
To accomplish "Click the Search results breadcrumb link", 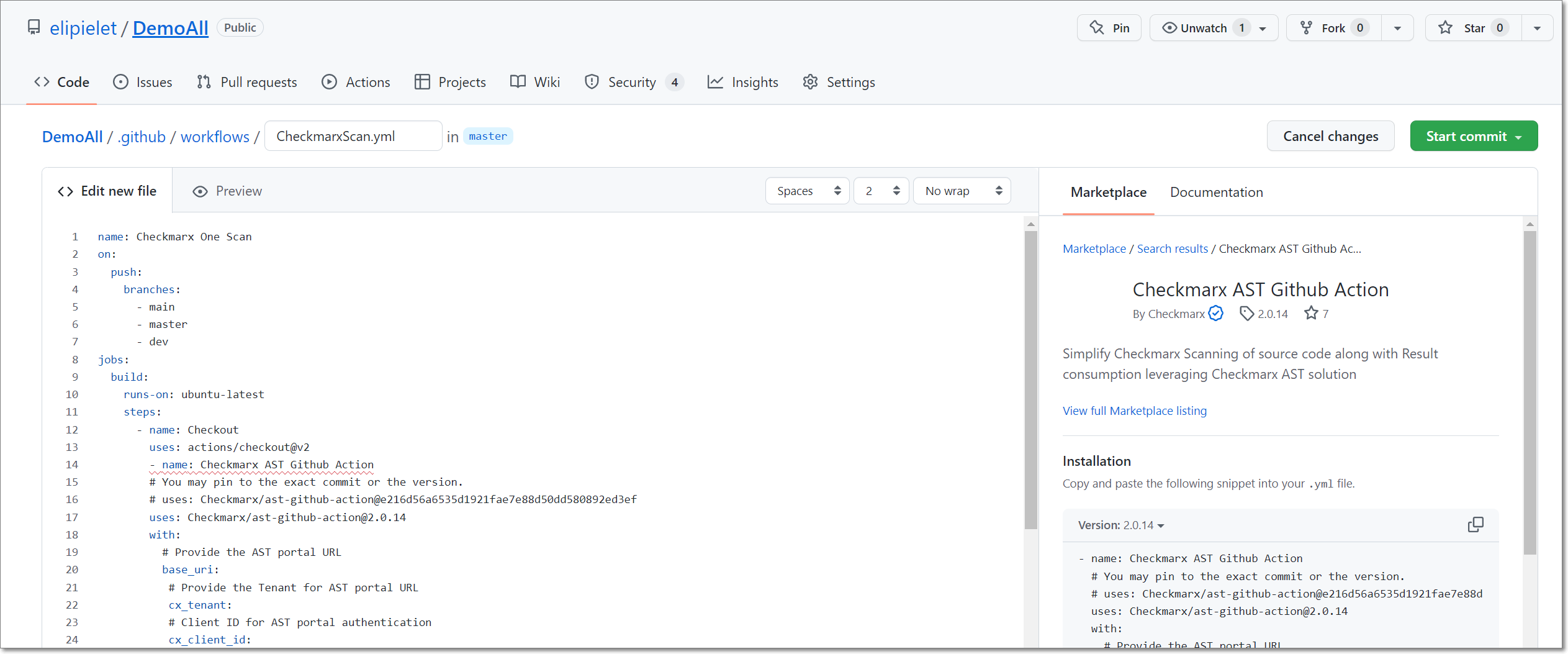I will point(1172,248).
